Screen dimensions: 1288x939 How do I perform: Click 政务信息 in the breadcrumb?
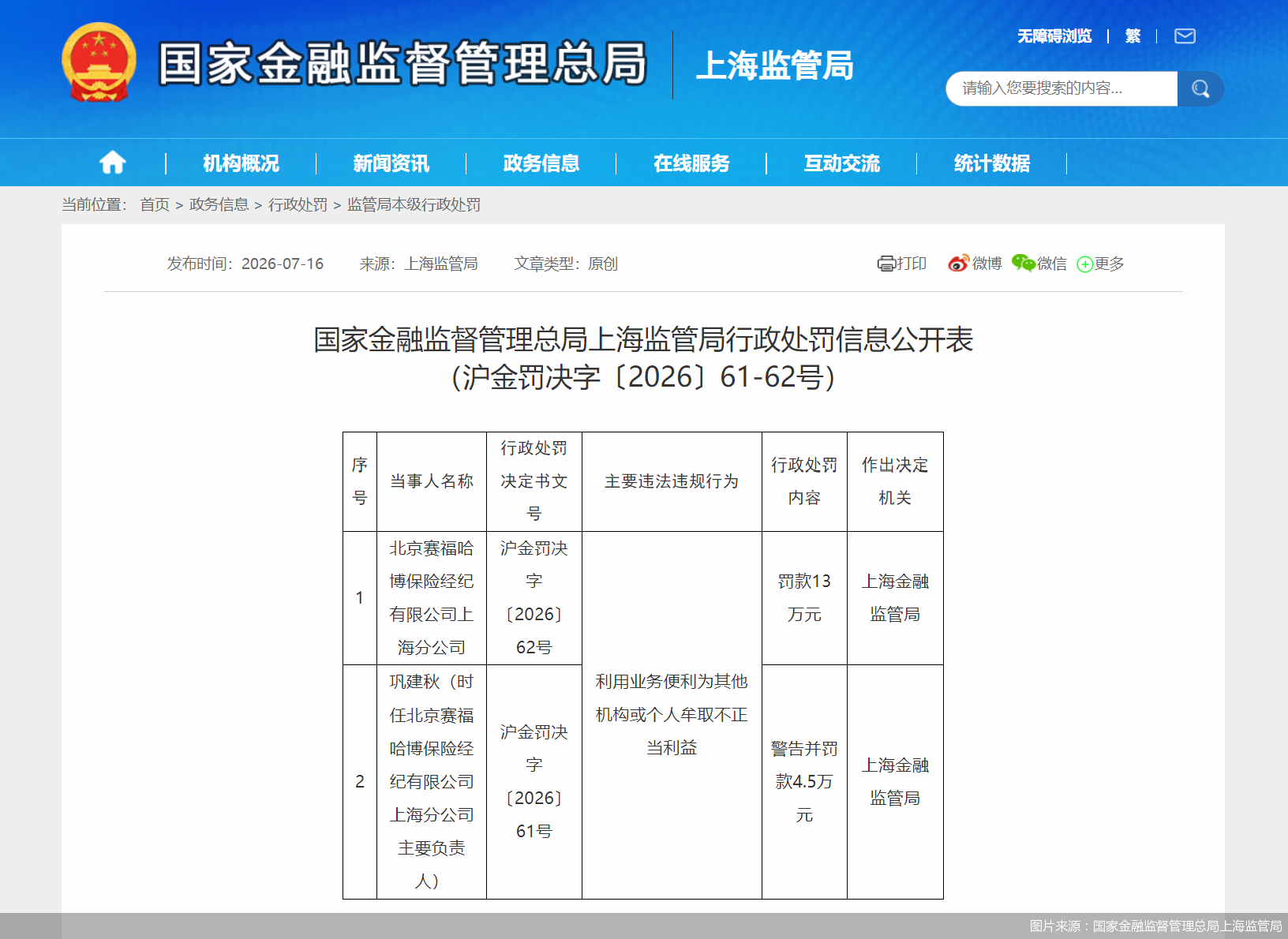pos(219,205)
